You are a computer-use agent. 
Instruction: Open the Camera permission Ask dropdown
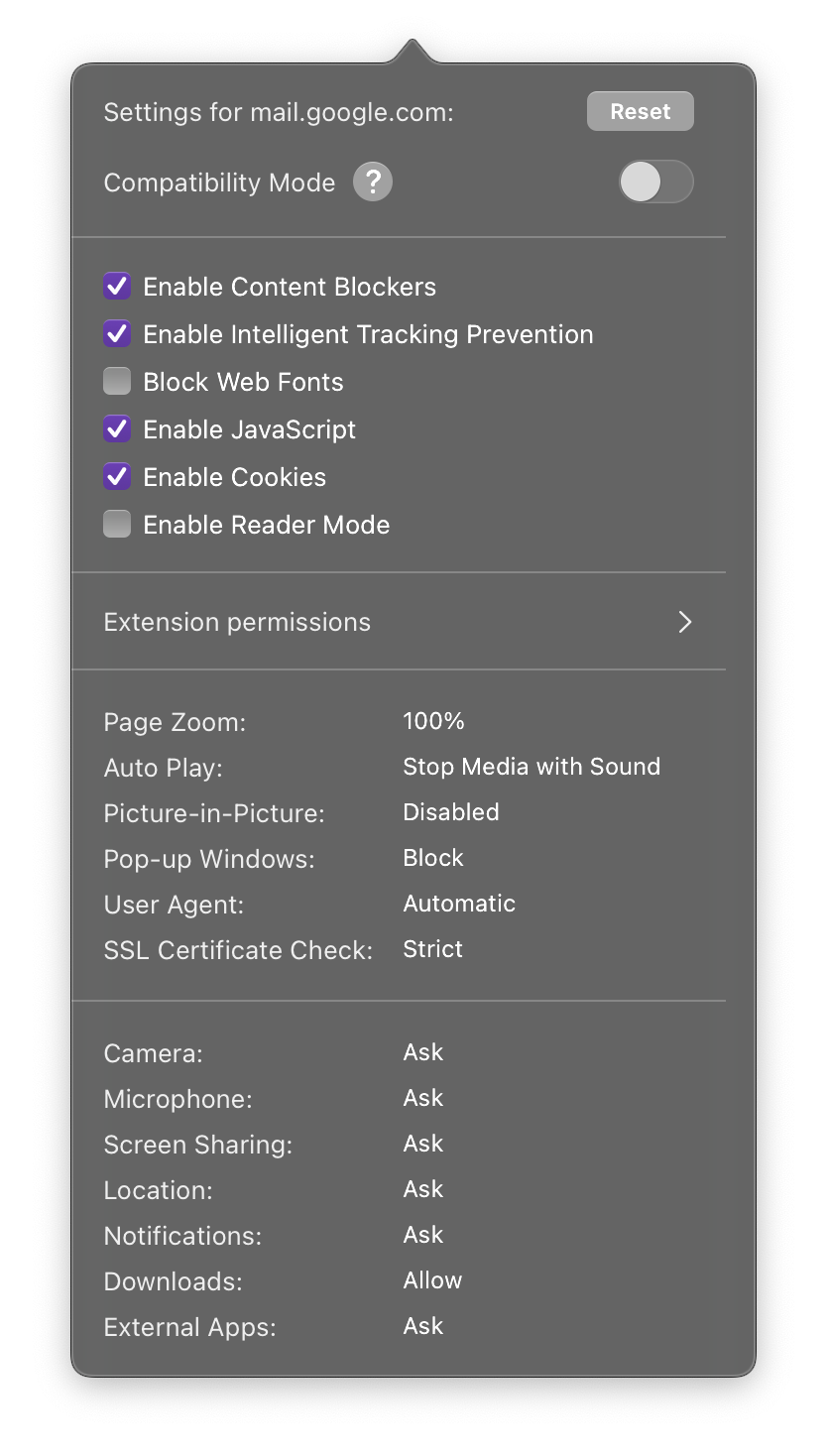(422, 1052)
